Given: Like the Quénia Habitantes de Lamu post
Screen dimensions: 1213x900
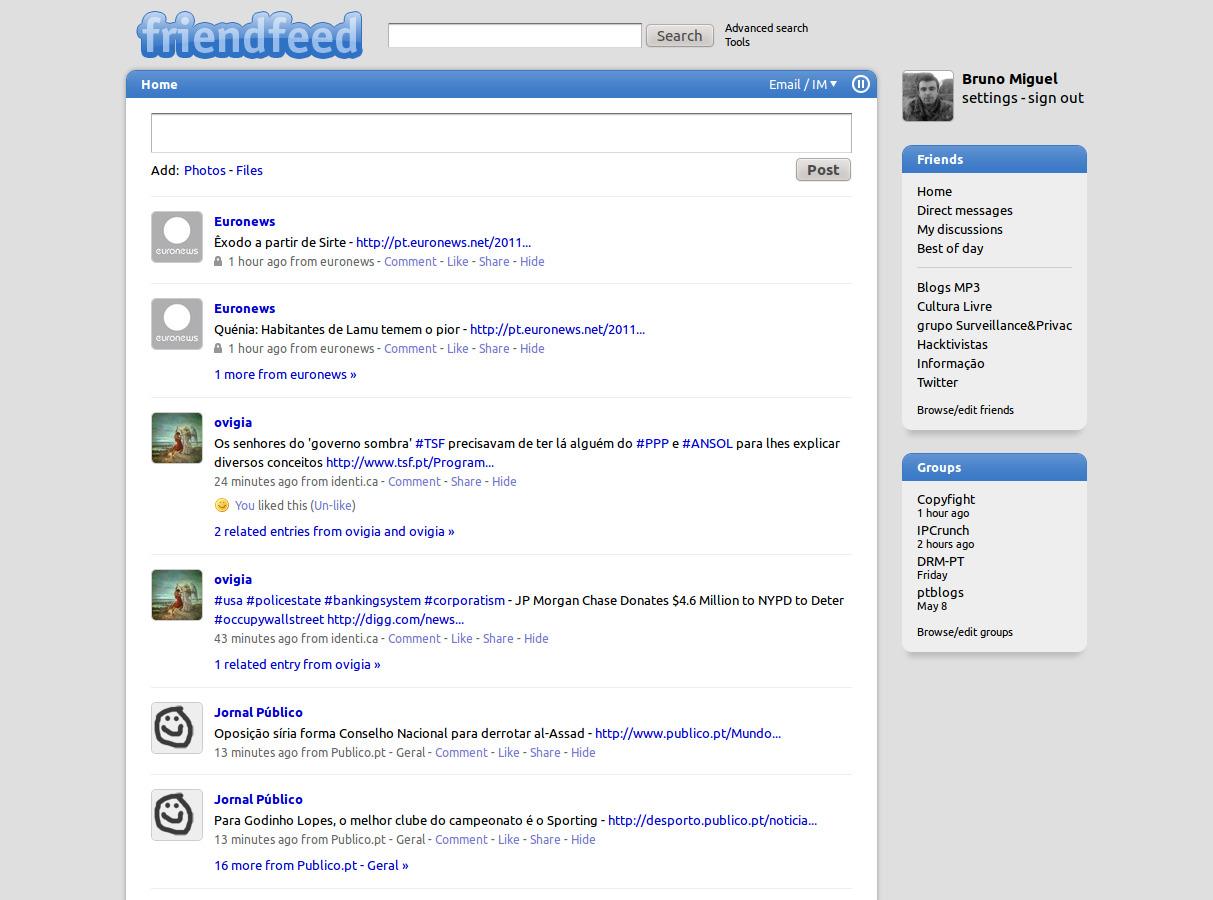Looking at the screenshot, I should [457, 348].
